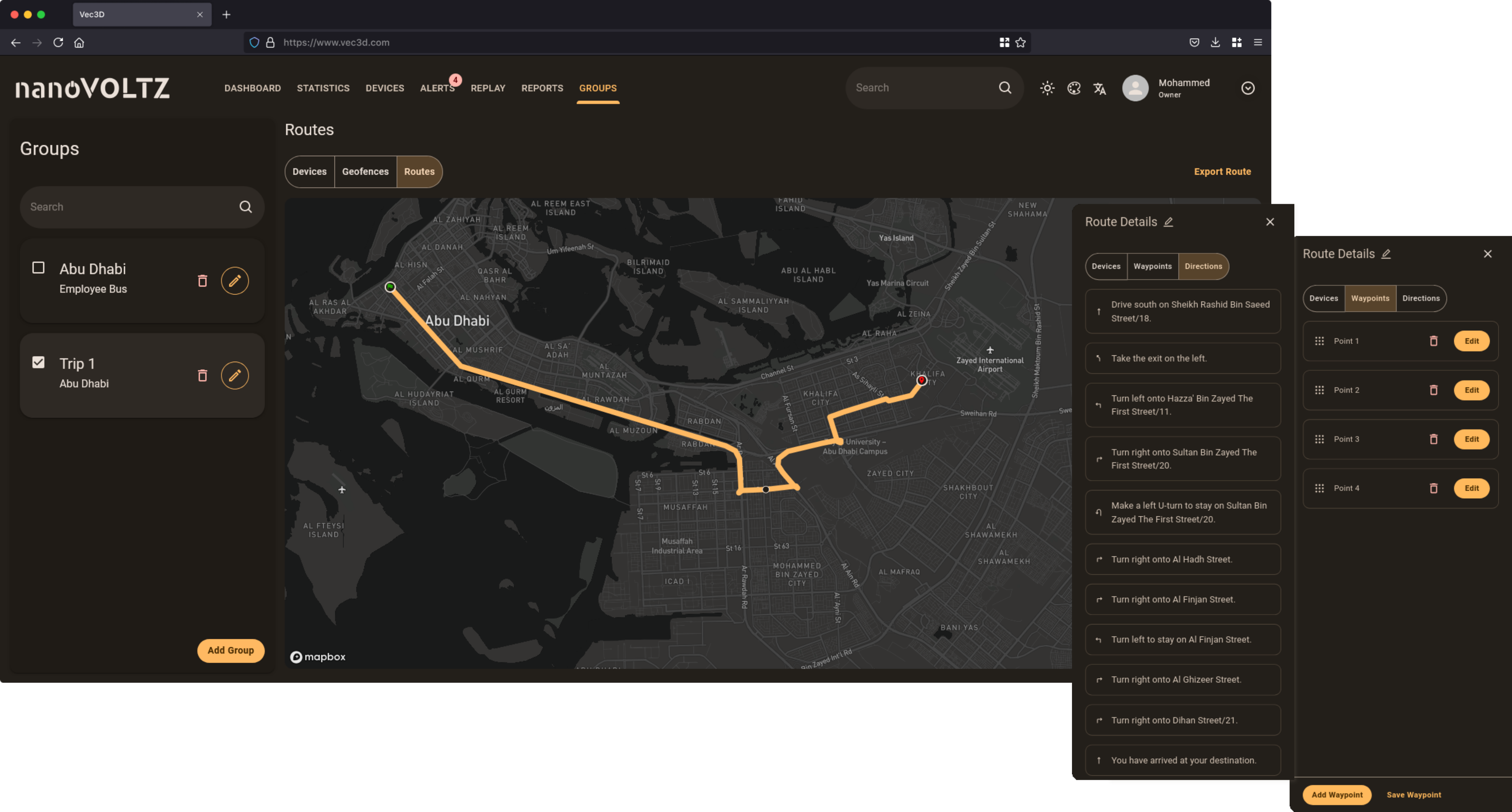Click the red route destination marker
1512x812 pixels.
[922, 380]
